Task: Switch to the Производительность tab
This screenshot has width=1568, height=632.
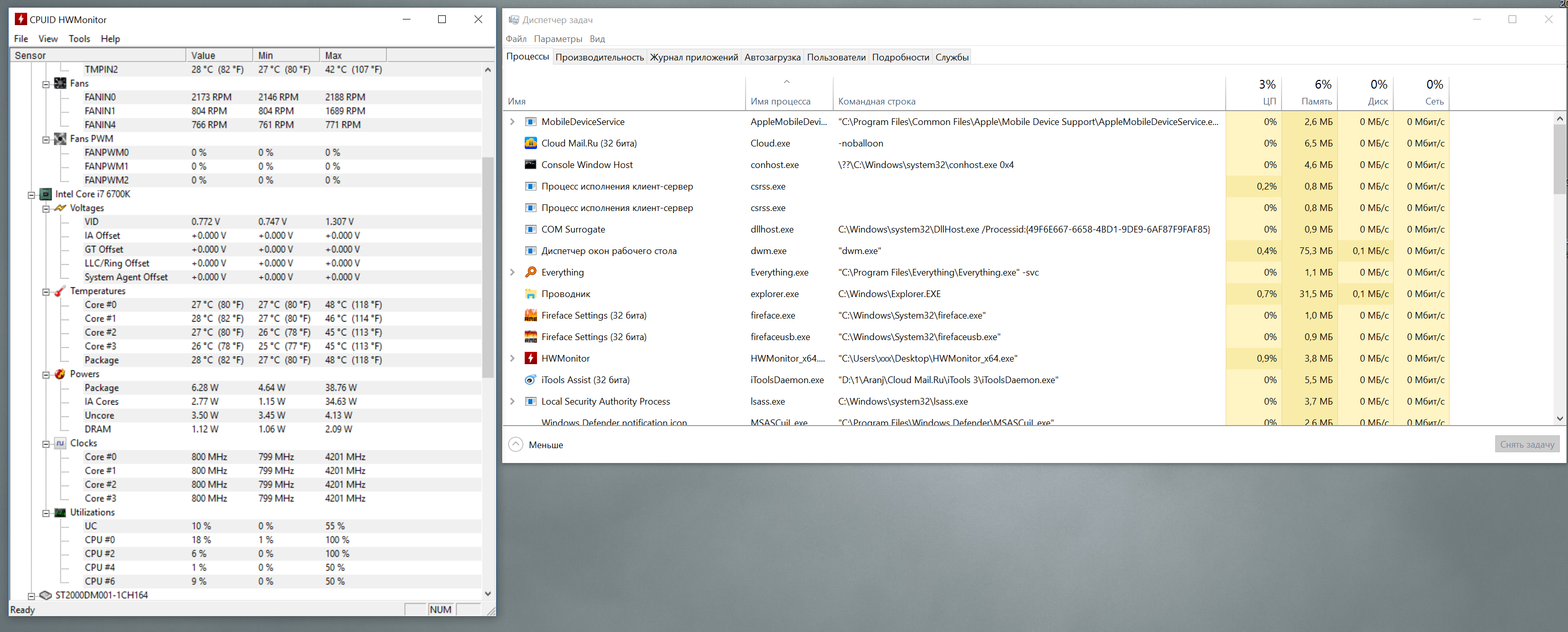Action: (x=600, y=57)
